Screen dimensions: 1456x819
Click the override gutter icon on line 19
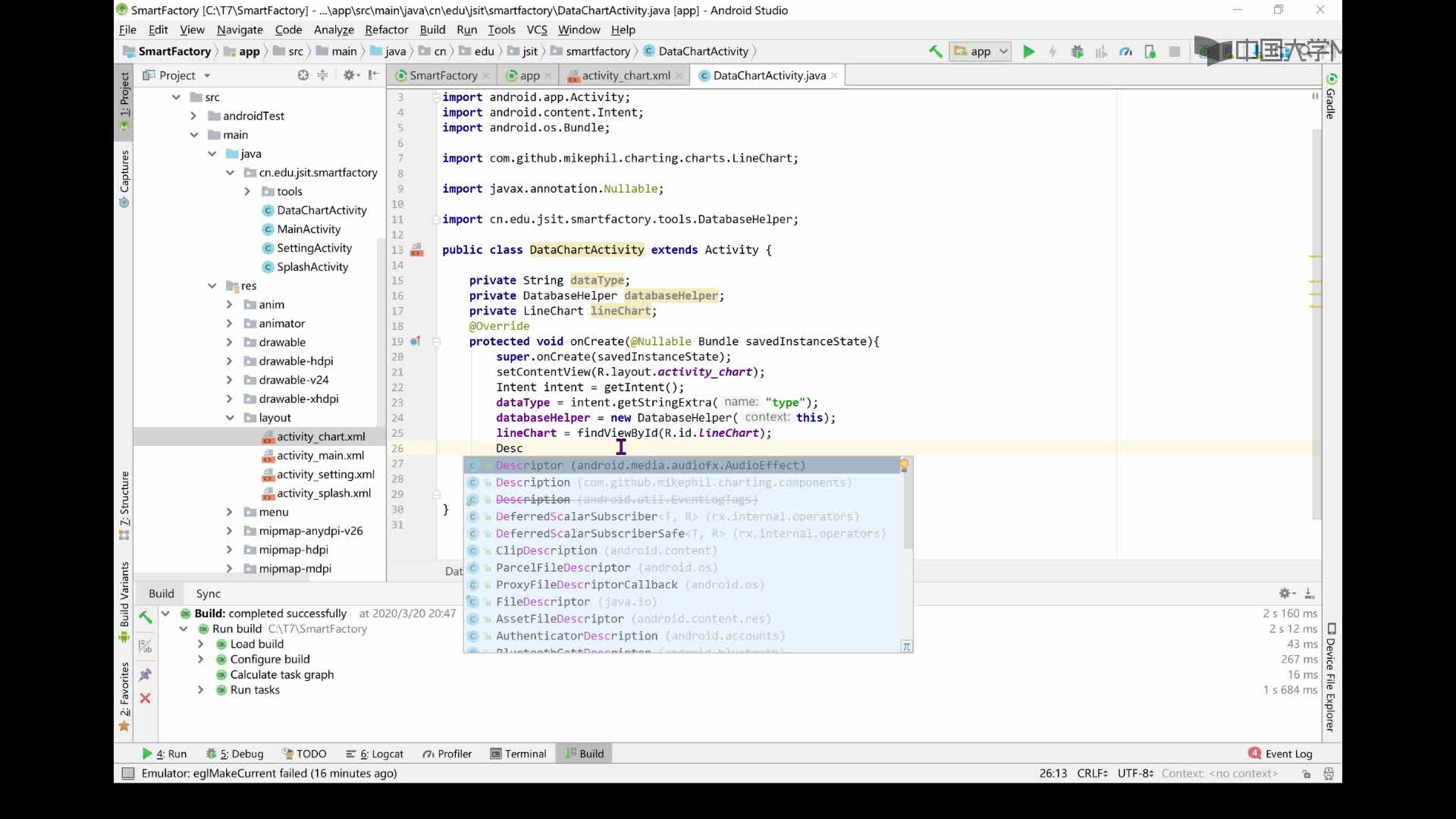click(415, 341)
